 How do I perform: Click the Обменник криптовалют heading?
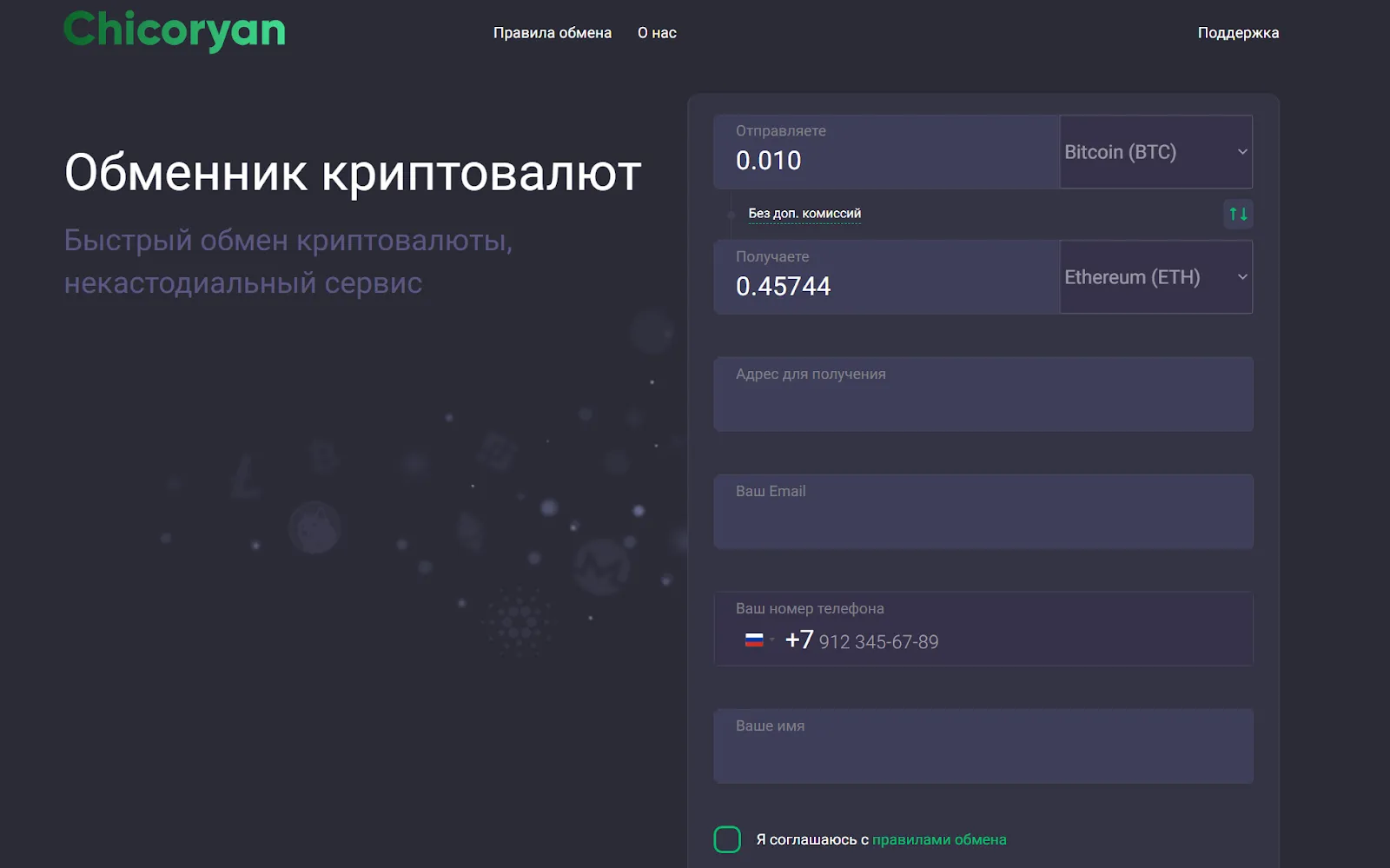coord(353,172)
